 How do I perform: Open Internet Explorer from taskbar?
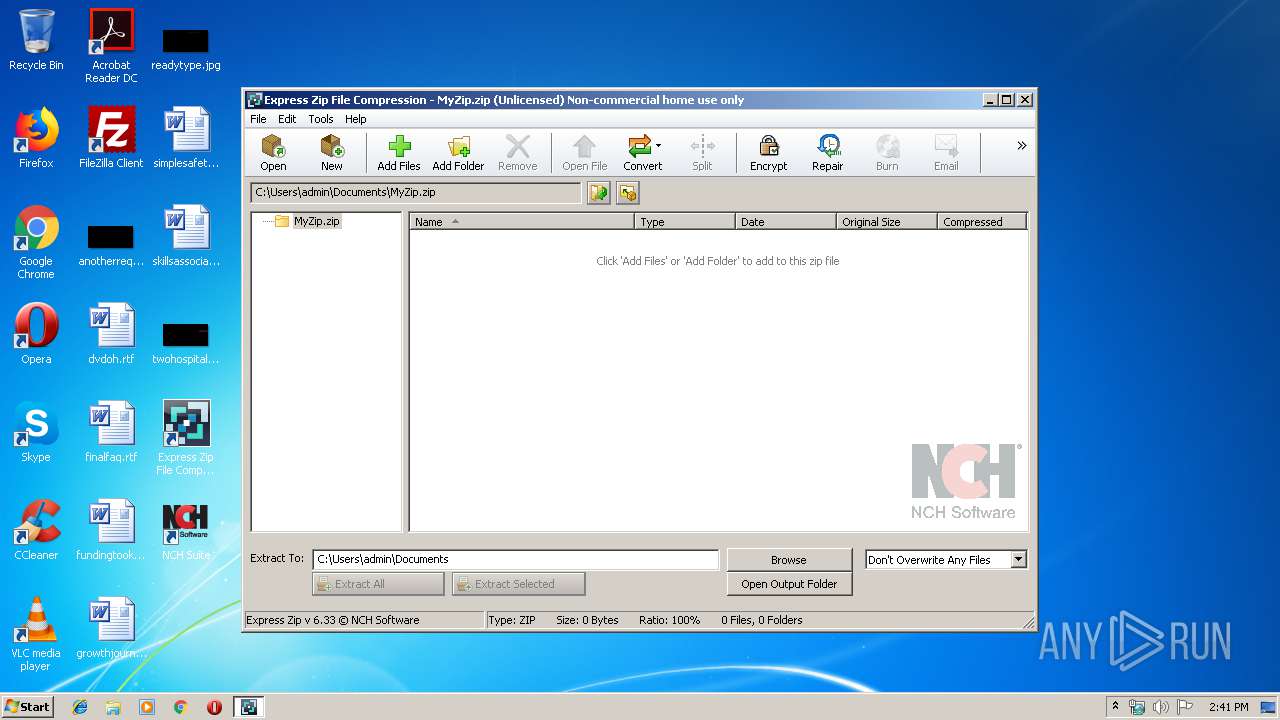click(x=80, y=707)
